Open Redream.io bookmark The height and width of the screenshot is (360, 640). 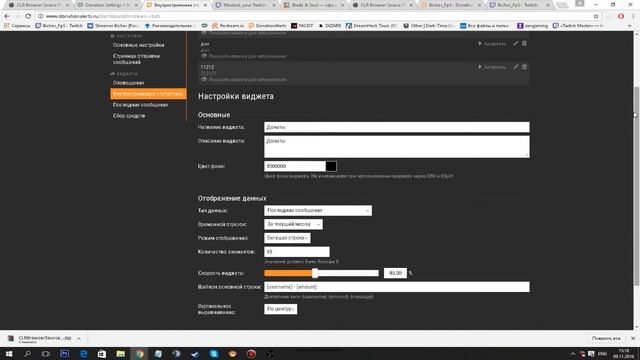(x=228, y=25)
